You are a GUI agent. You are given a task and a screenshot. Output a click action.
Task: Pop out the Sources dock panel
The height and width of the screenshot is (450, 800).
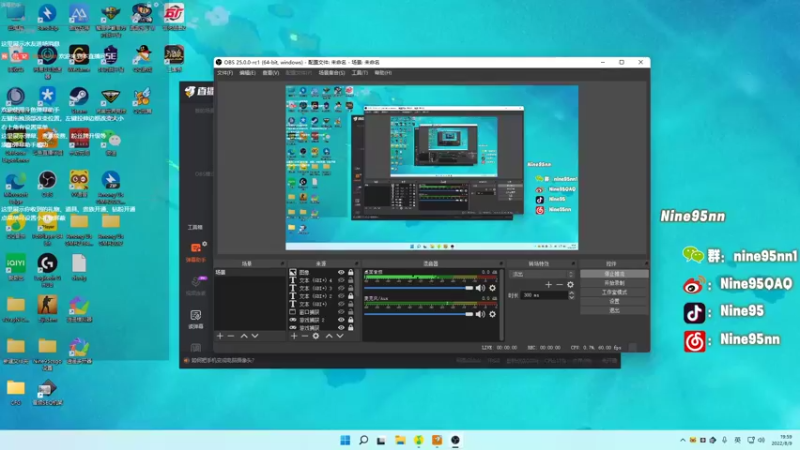pos(356,263)
